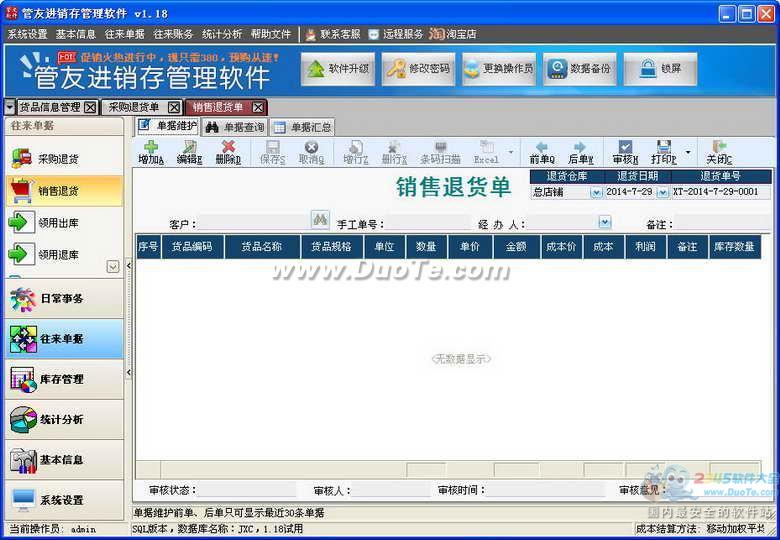Switch to the 单据维护 tab
The image size is (780, 540).
(168, 126)
